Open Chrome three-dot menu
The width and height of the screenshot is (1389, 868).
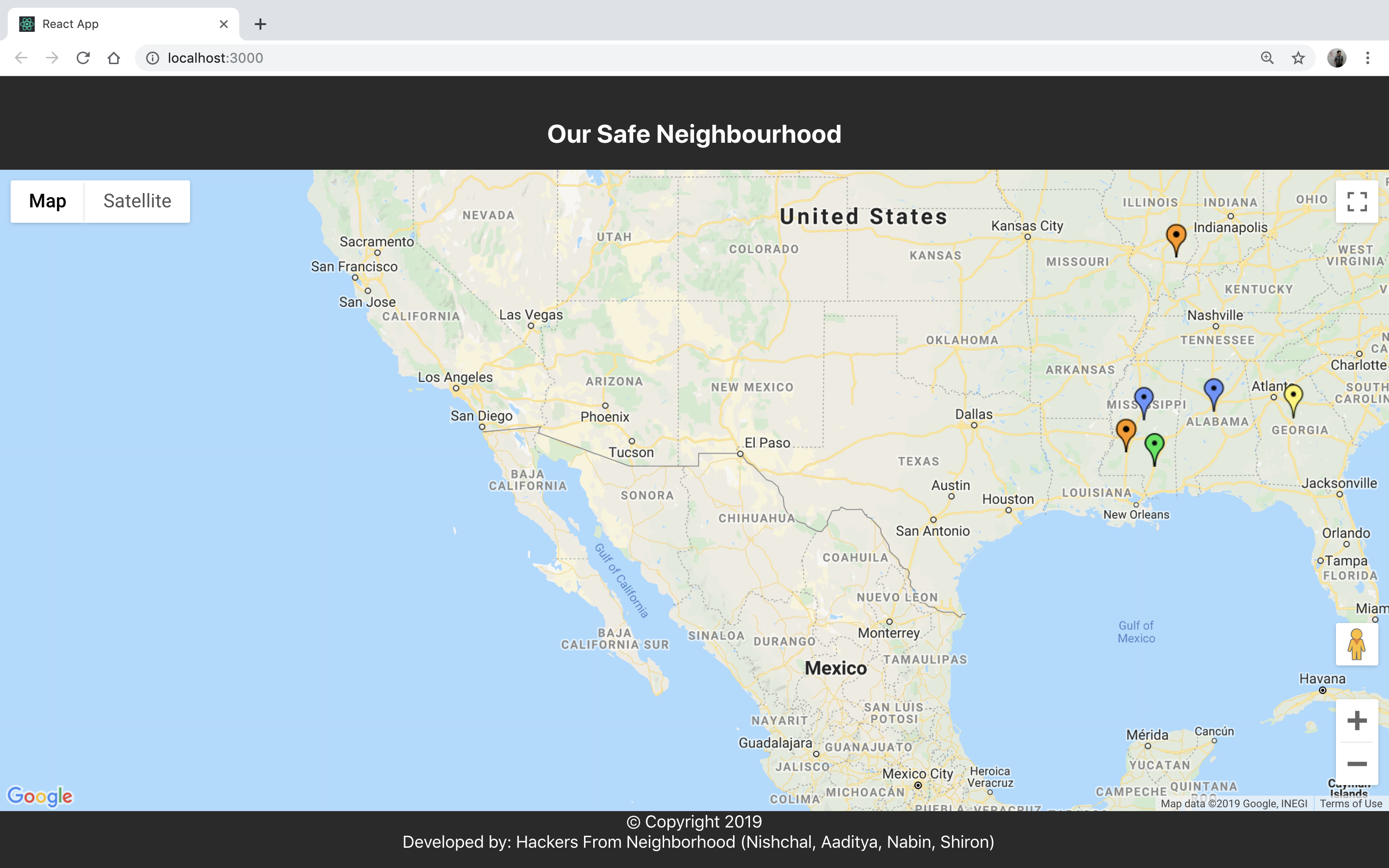coord(1367,58)
